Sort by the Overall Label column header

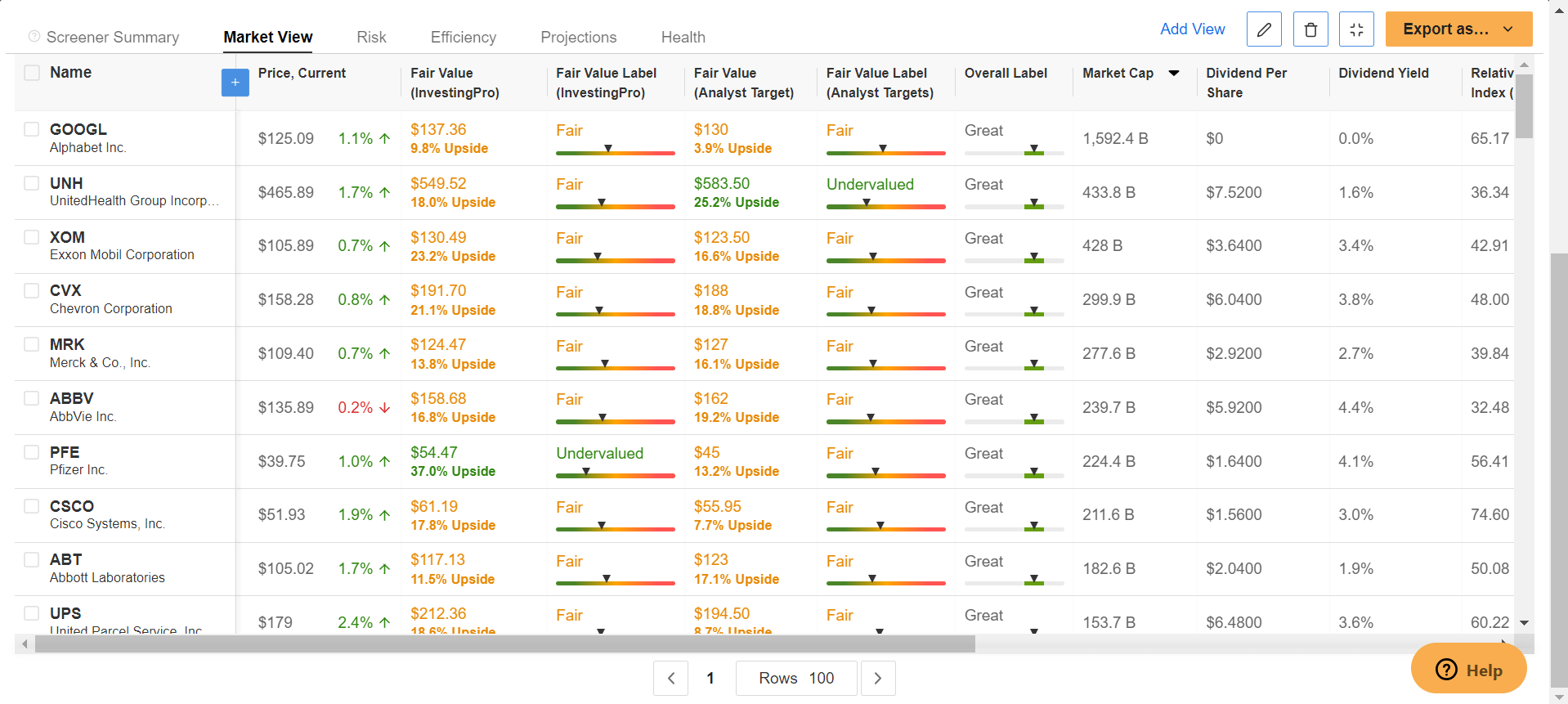(x=1006, y=73)
